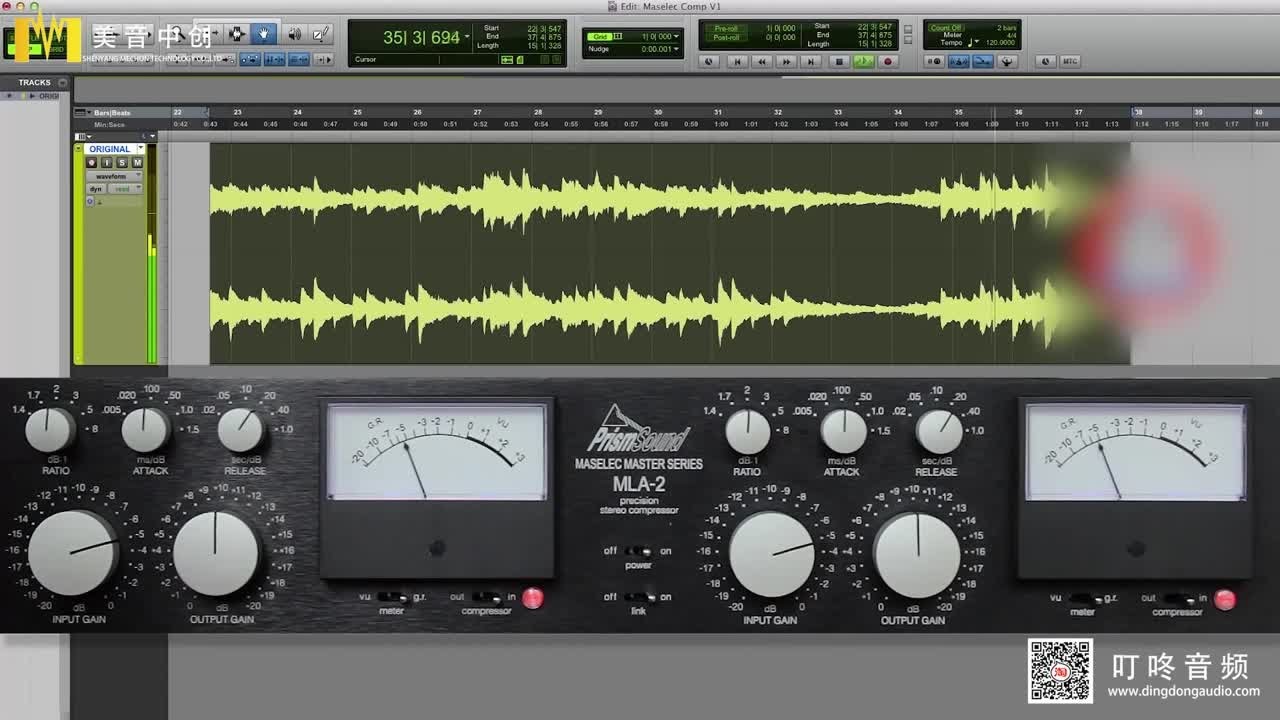Click the left channel RELEASE knob
Viewport: 1280px width, 720px height.
[241, 430]
